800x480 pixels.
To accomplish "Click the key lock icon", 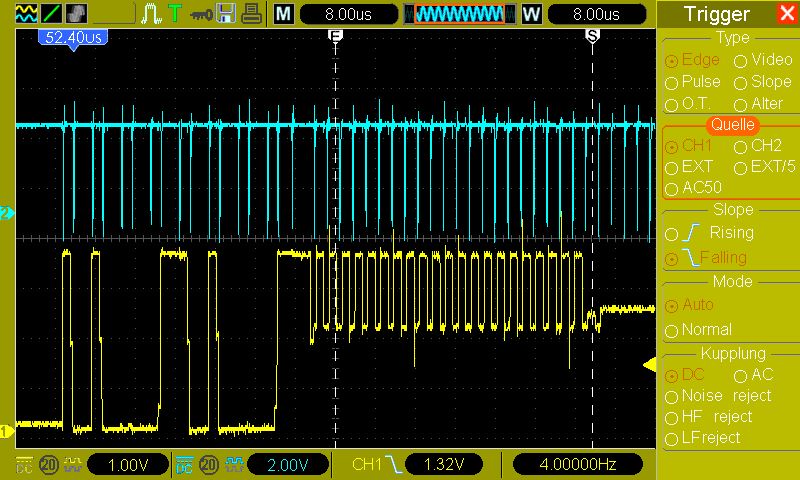I will [x=201, y=15].
